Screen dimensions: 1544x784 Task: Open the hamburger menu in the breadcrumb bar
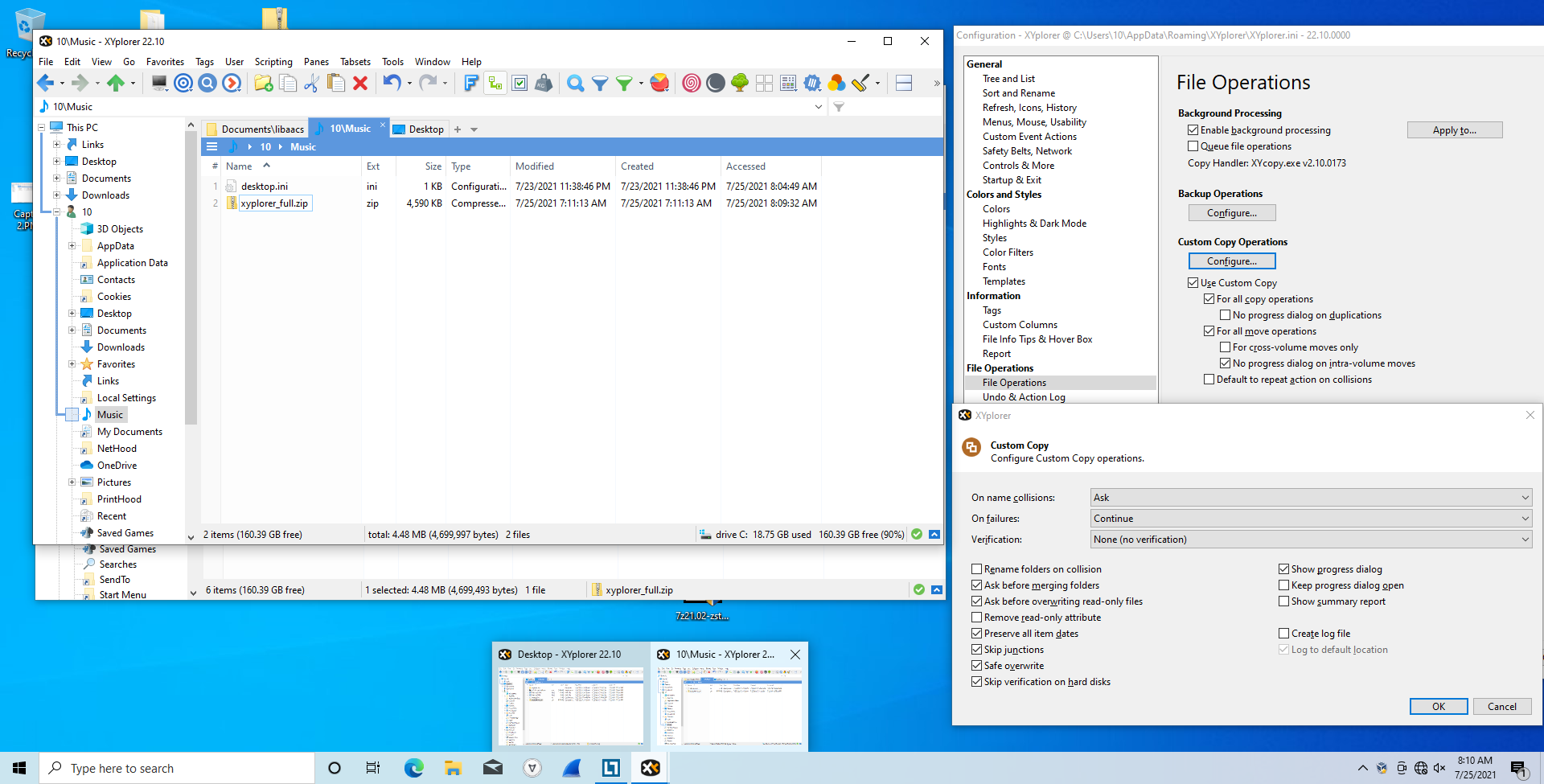212,146
